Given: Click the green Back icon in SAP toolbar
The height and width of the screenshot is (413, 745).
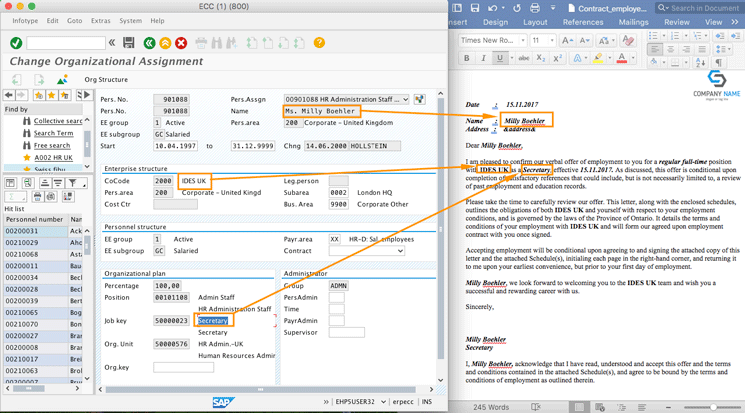Looking at the screenshot, I should [x=149, y=43].
